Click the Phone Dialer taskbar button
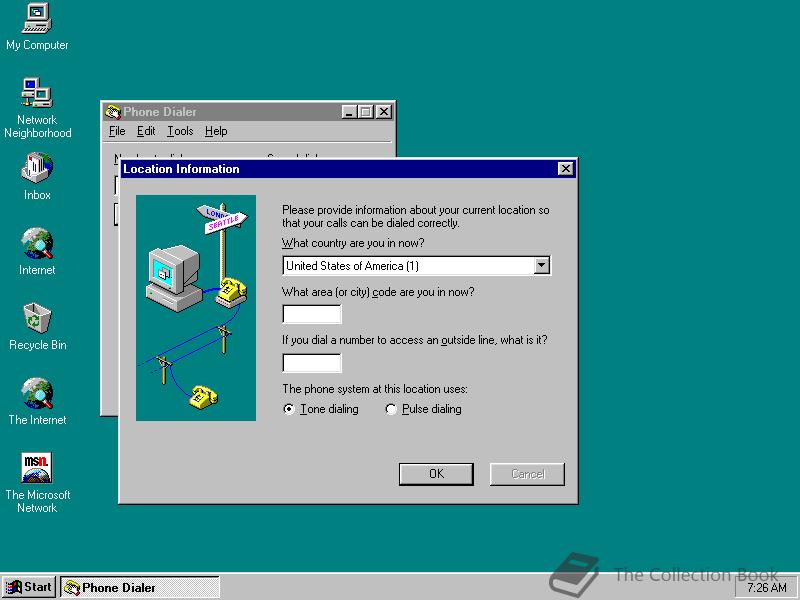Screen dimensions: 800x600 pos(140,588)
